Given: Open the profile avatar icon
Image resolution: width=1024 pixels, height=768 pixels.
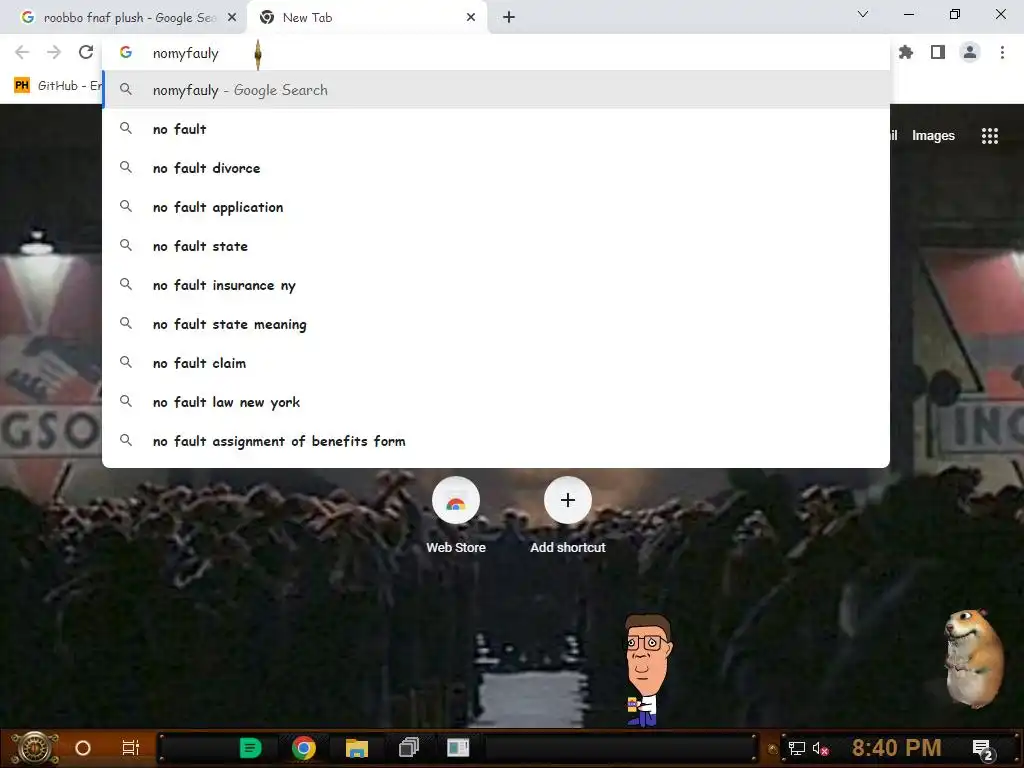Looking at the screenshot, I should [970, 52].
